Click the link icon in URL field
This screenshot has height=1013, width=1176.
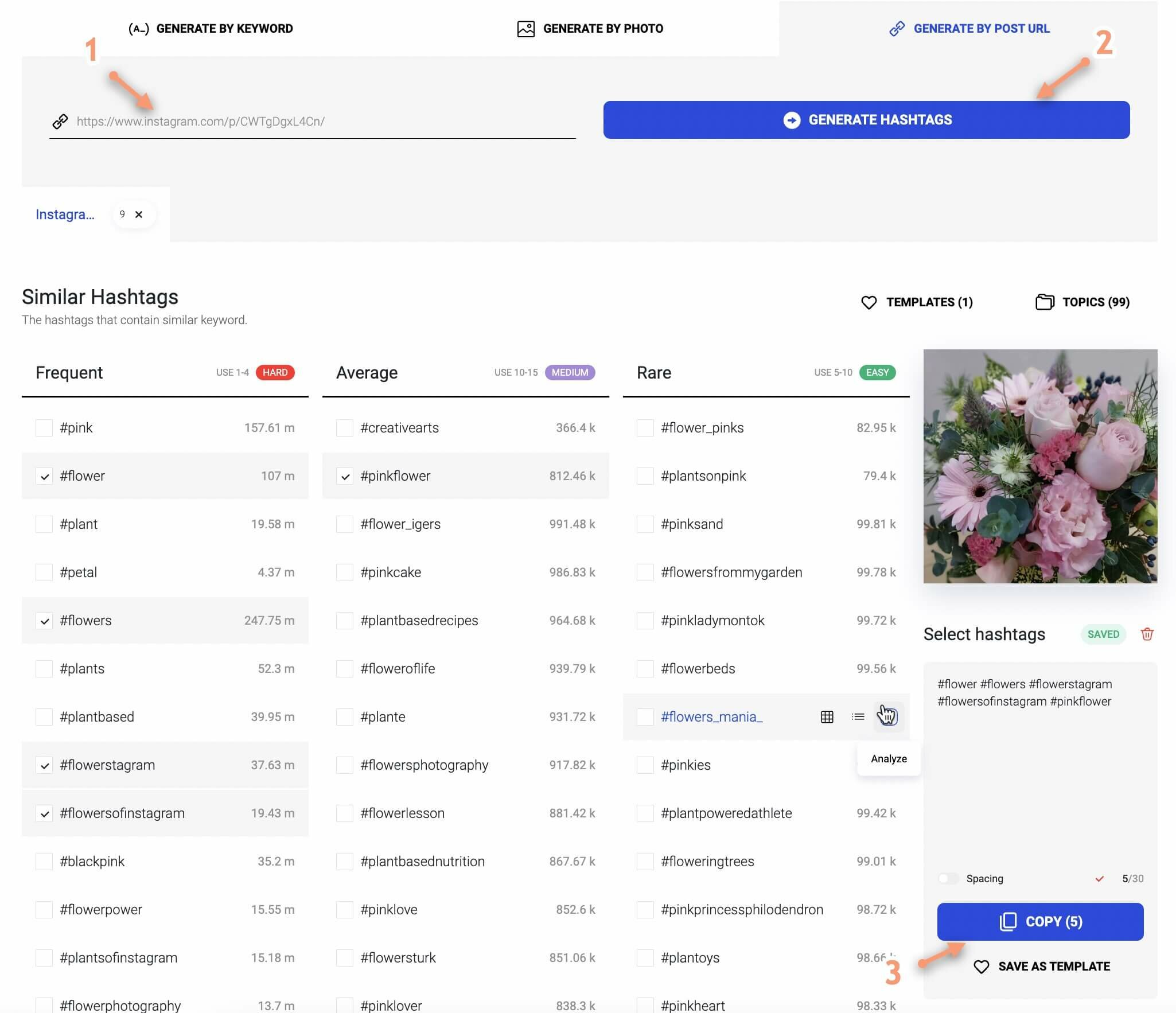click(x=60, y=121)
